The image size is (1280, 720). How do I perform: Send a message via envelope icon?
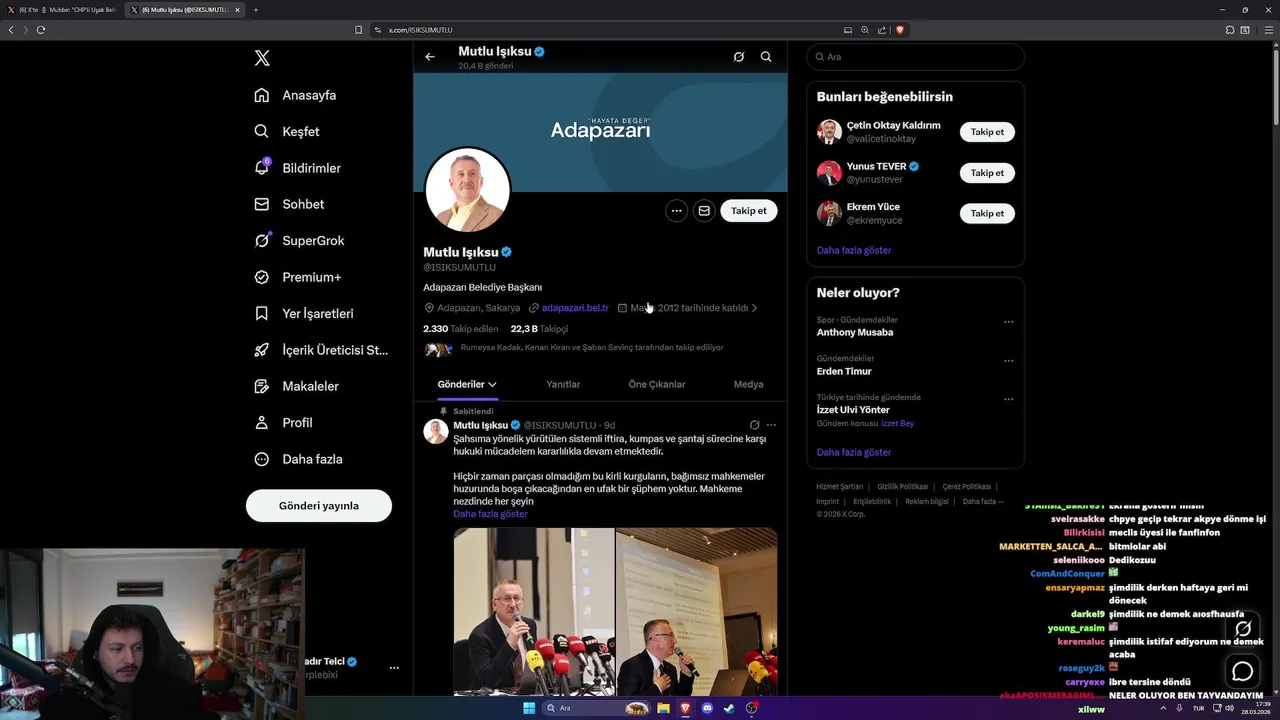click(704, 211)
